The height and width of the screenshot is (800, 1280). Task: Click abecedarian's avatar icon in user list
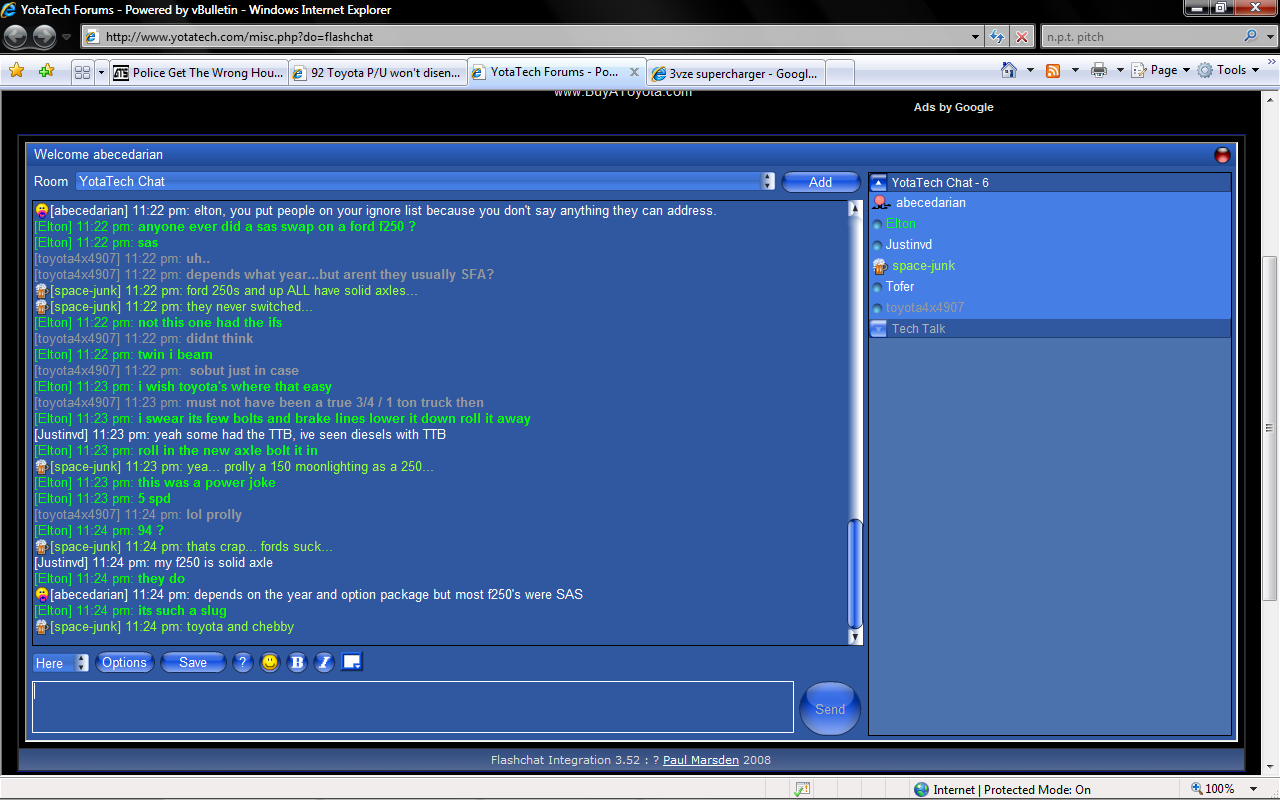coord(881,203)
